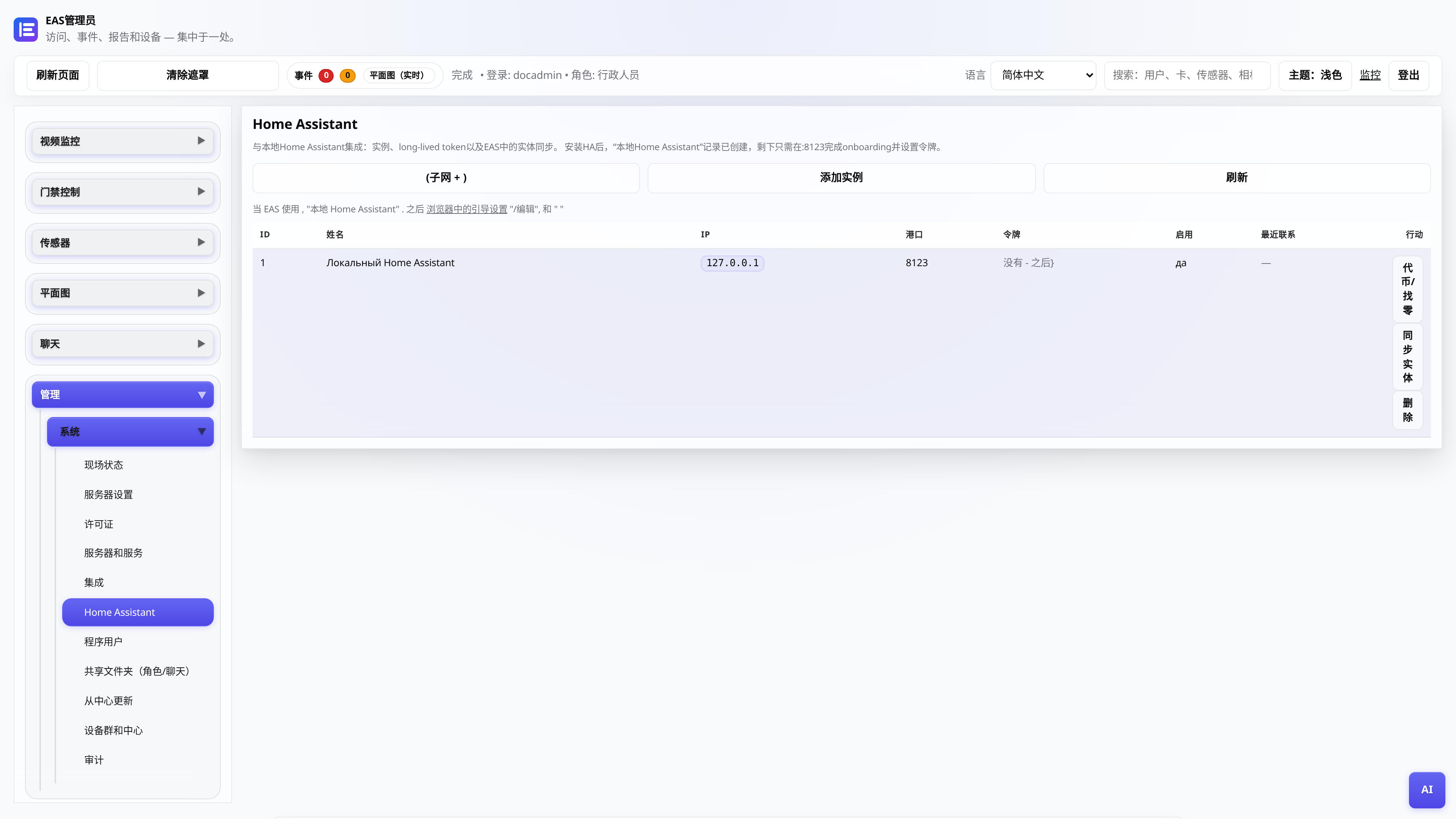This screenshot has height=819, width=1456.
Task: Click the 刷新 instances button
Action: coord(1237,177)
